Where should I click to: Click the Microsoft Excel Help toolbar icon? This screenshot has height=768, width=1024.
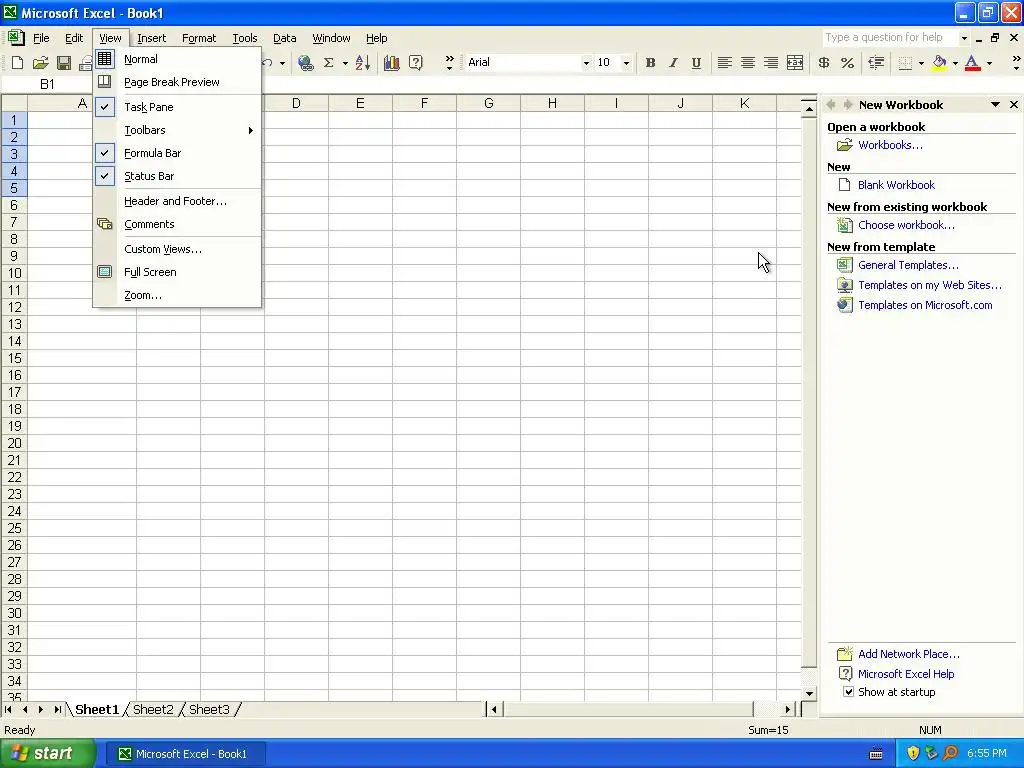tap(415, 63)
